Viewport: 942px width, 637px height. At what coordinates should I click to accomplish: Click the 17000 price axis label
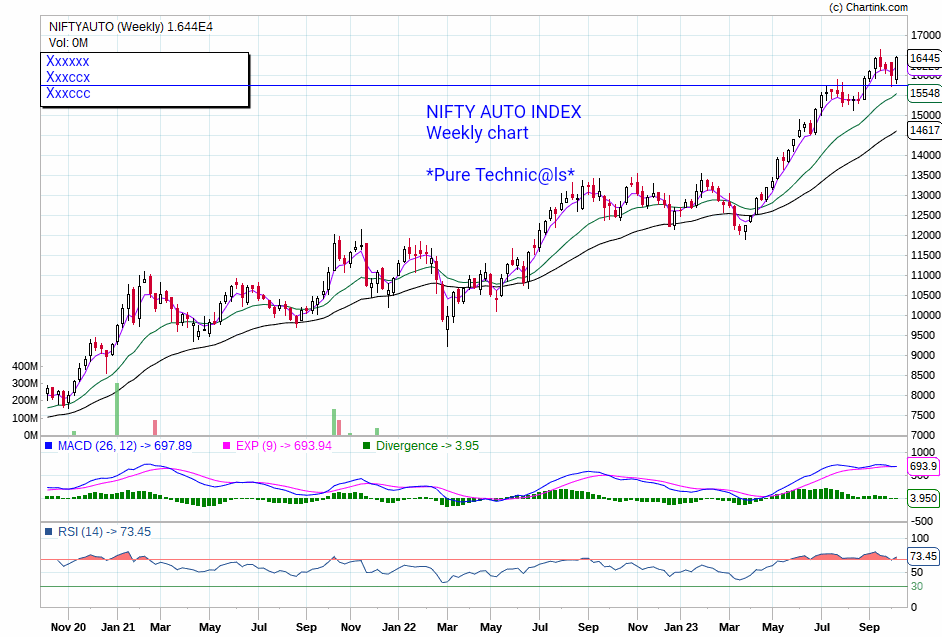click(926, 35)
